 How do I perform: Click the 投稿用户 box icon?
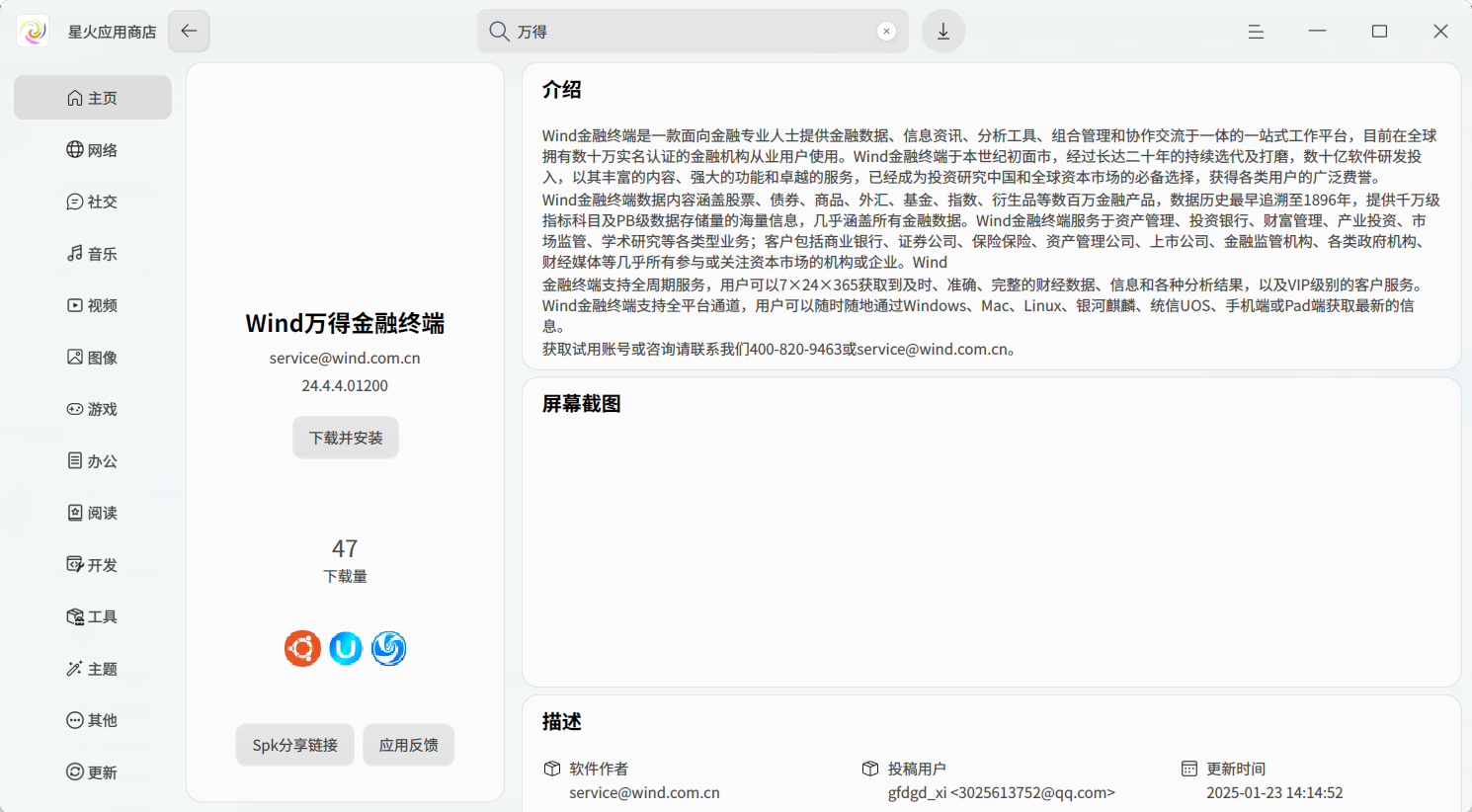pos(870,769)
